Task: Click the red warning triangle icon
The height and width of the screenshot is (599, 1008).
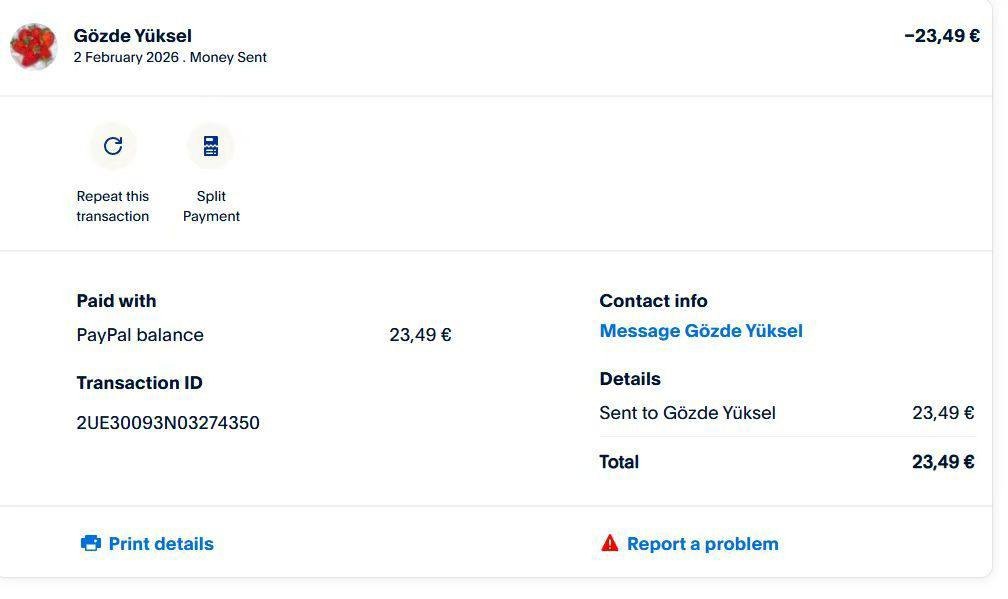Action: click(609, 543)
